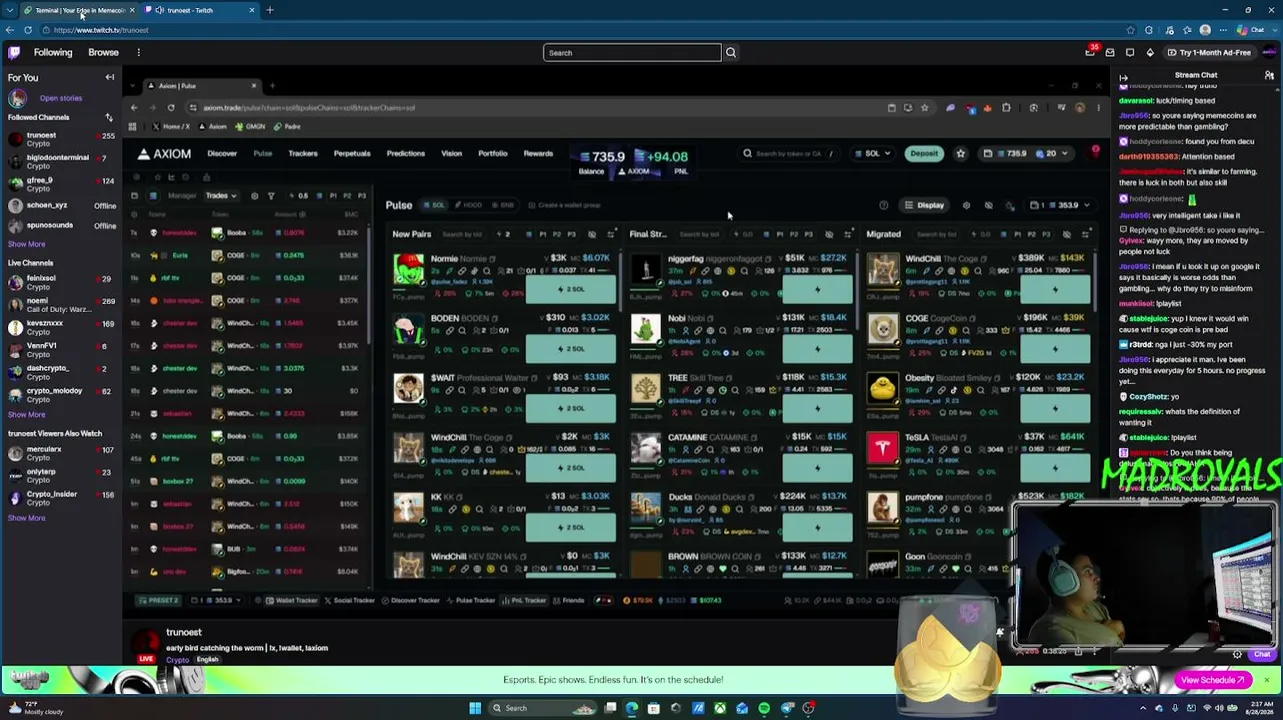Reload the Twitch page

(28, 30)
